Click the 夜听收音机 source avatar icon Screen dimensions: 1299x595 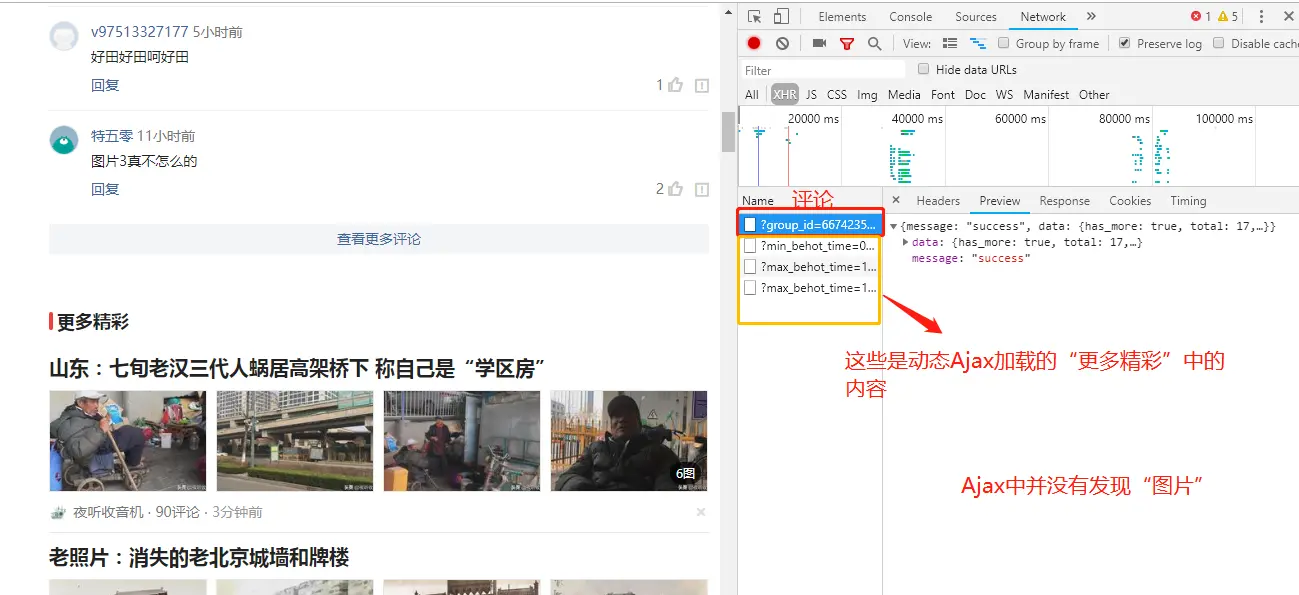[x=58, y=512]
